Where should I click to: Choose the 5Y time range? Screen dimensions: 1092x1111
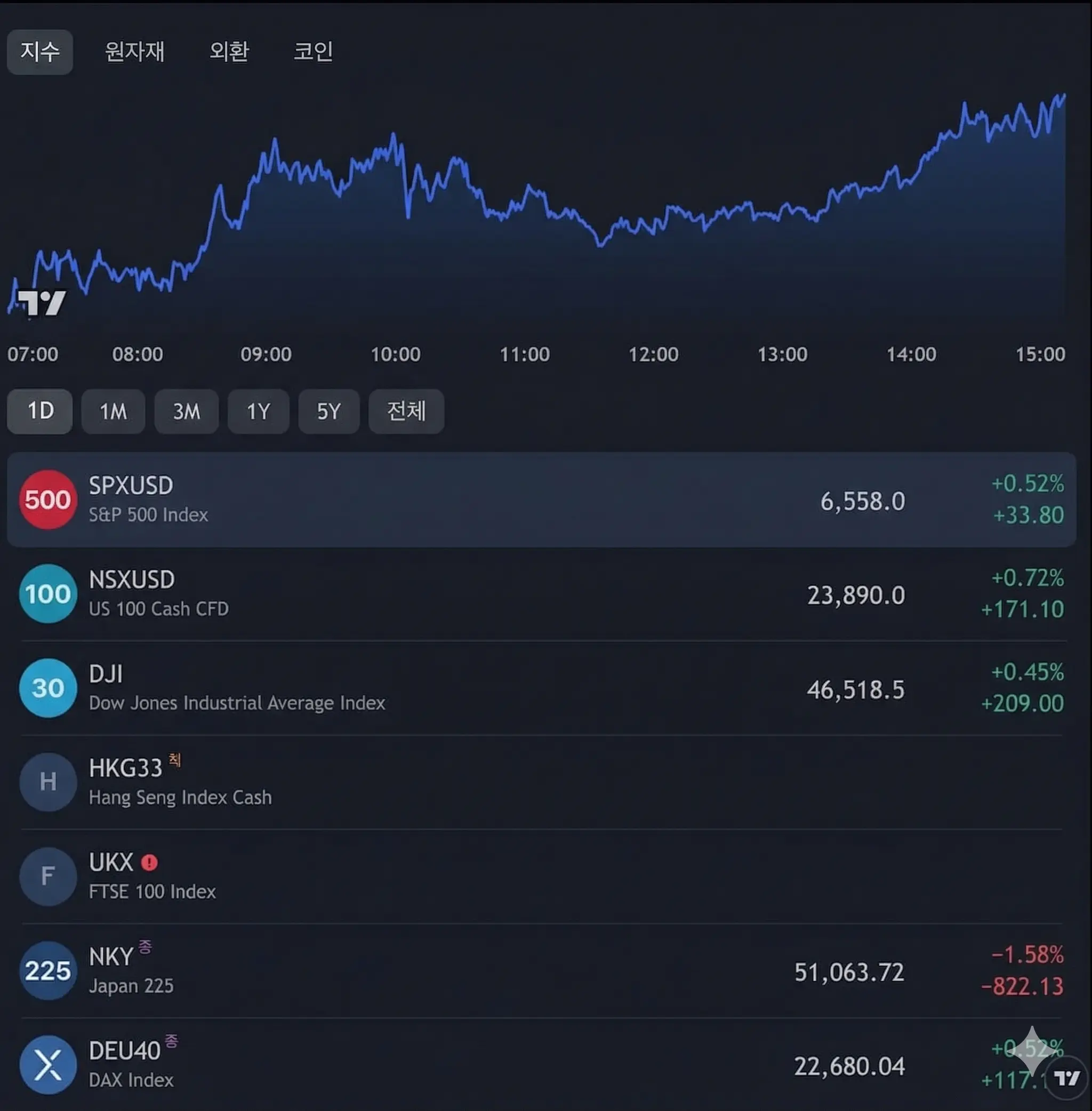click(328, 411)
